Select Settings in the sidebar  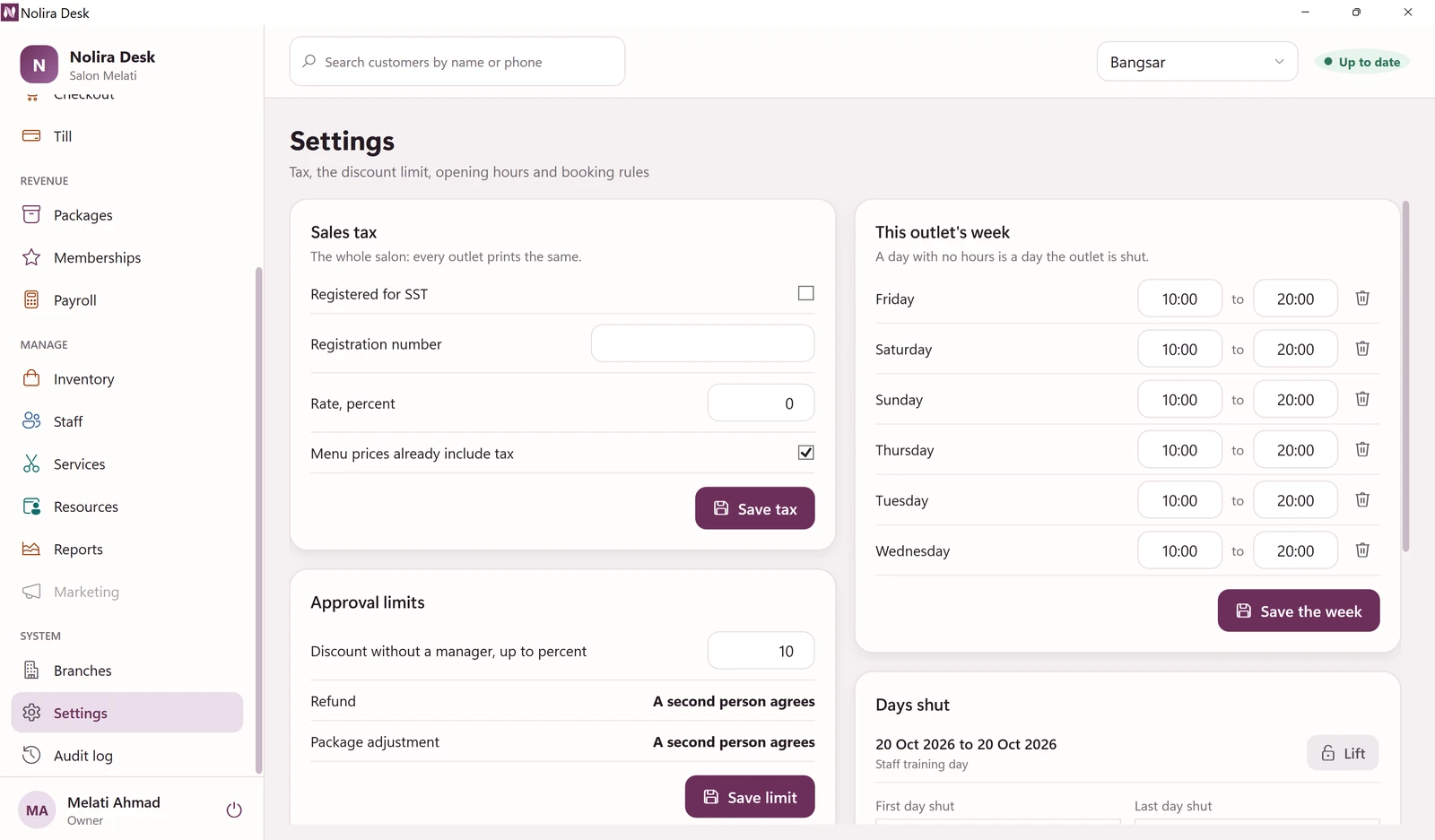tap(126, 713)
